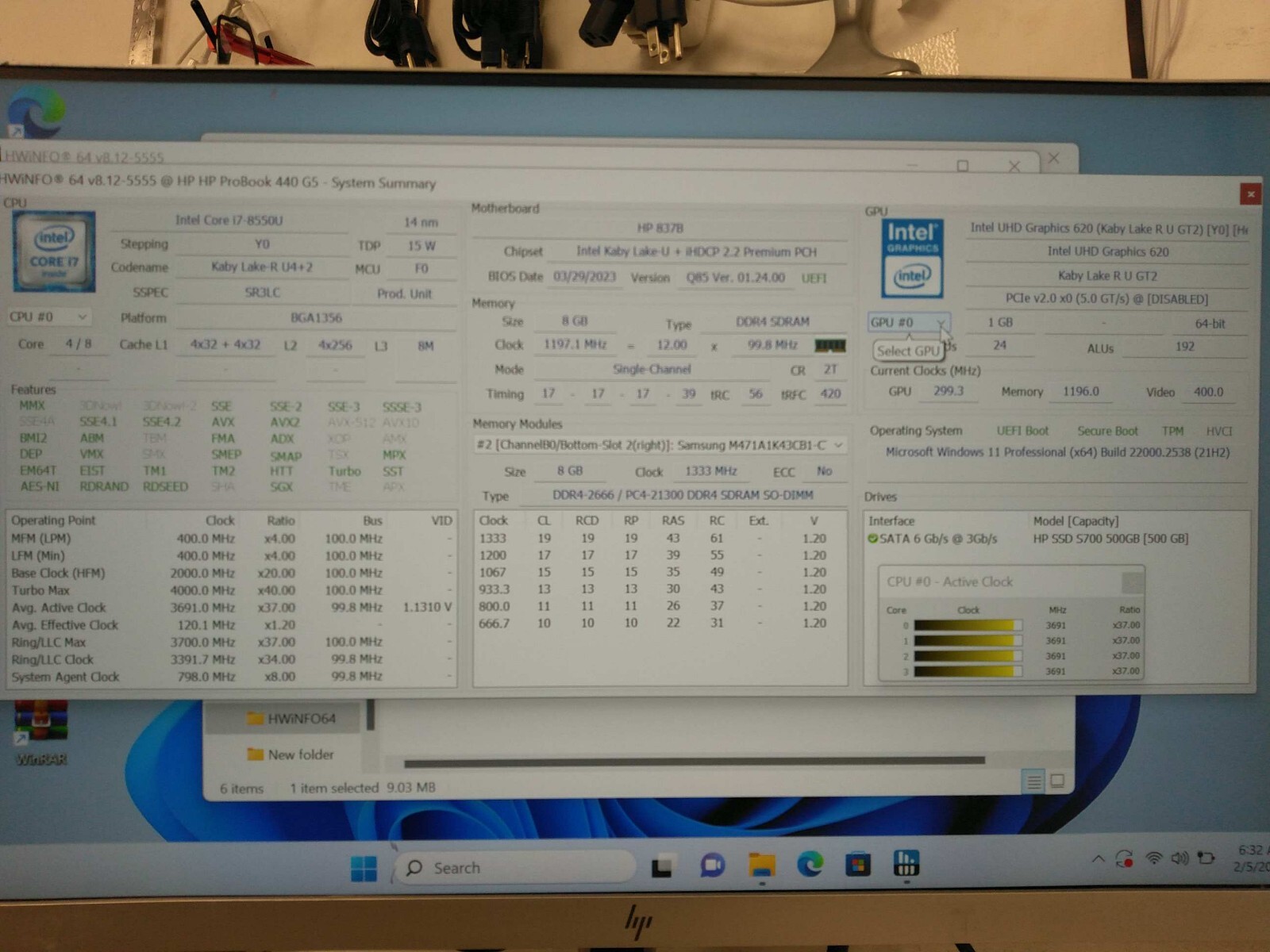Switch Explorer window to large icons view
This screenshot has height=952, width=1270.
(x=1057, y=781)
